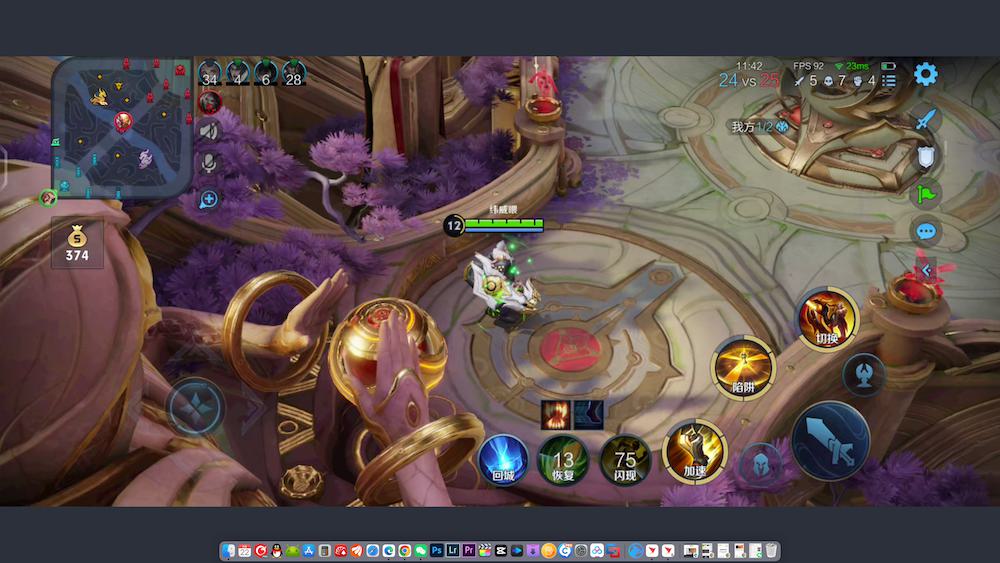
Task: Open QQ penguin from the Dock
Action: (277, 550)
